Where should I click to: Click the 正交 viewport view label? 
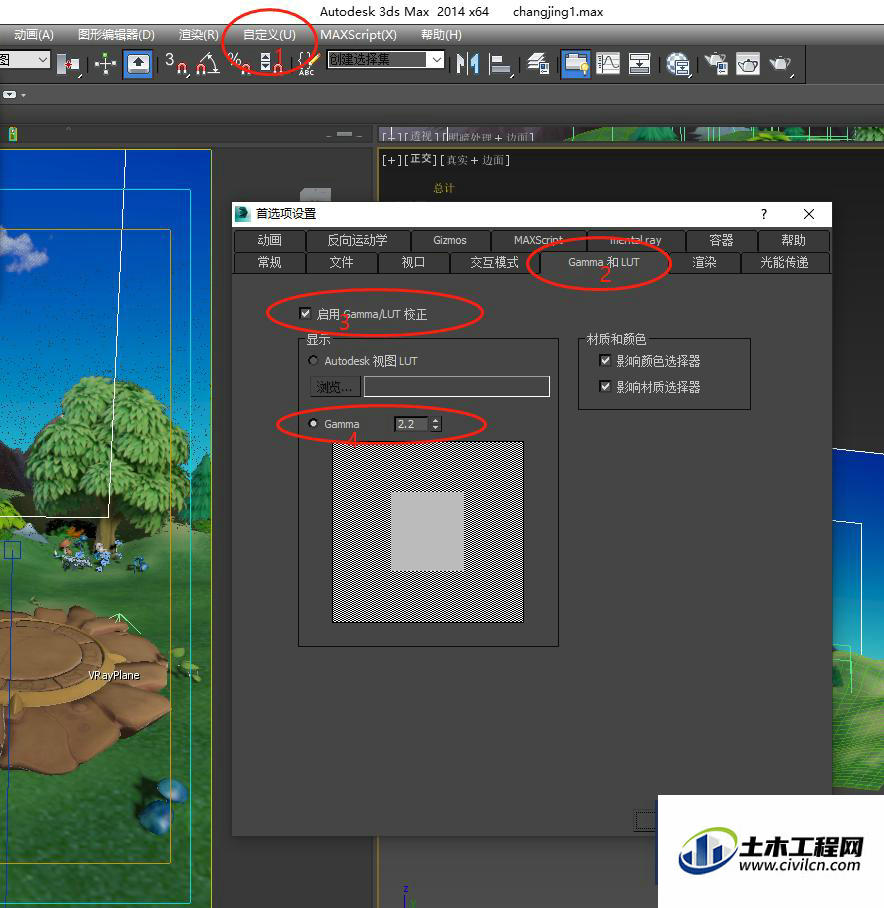tap(421, 159)
